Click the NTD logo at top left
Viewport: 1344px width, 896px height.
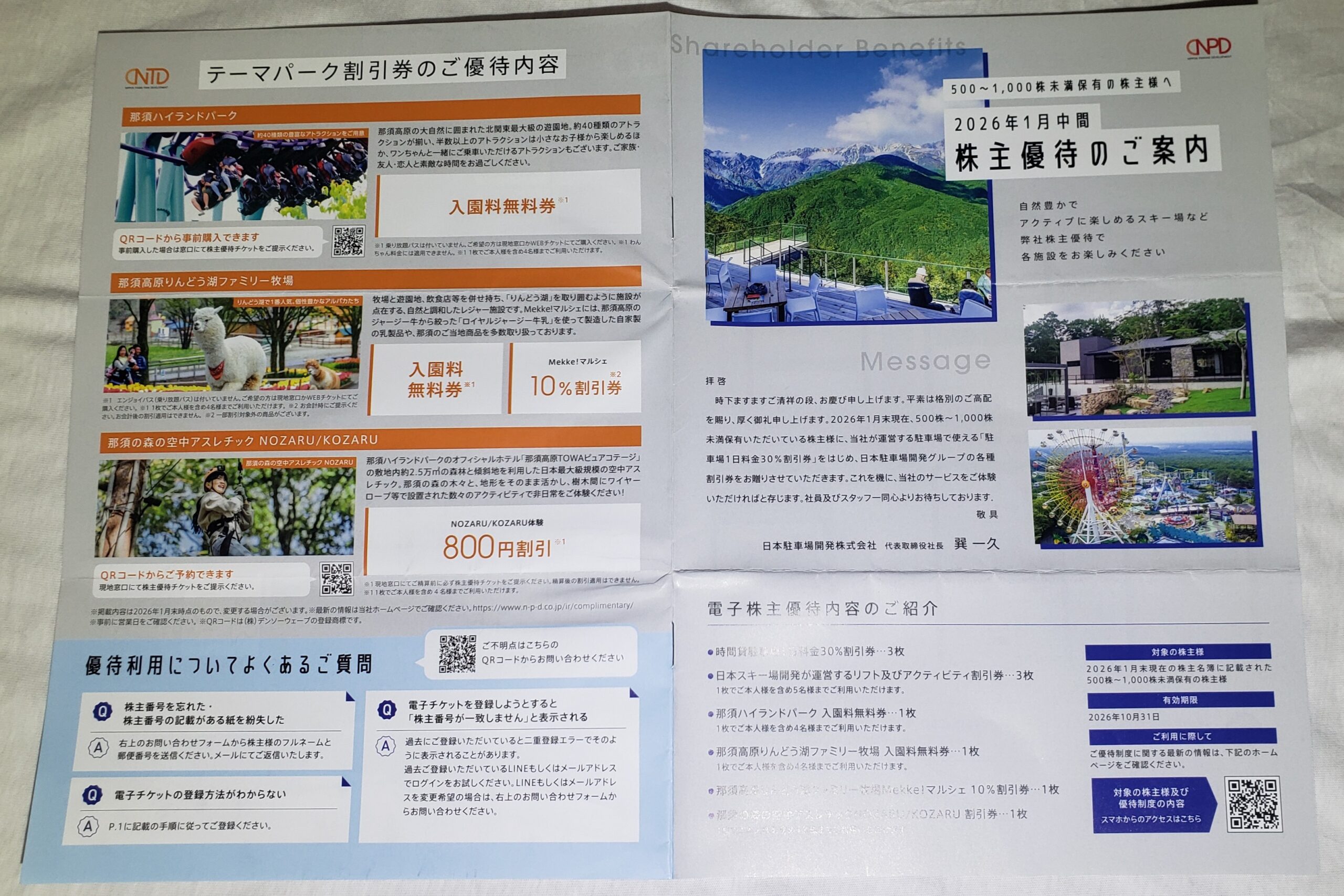point(147,77)
